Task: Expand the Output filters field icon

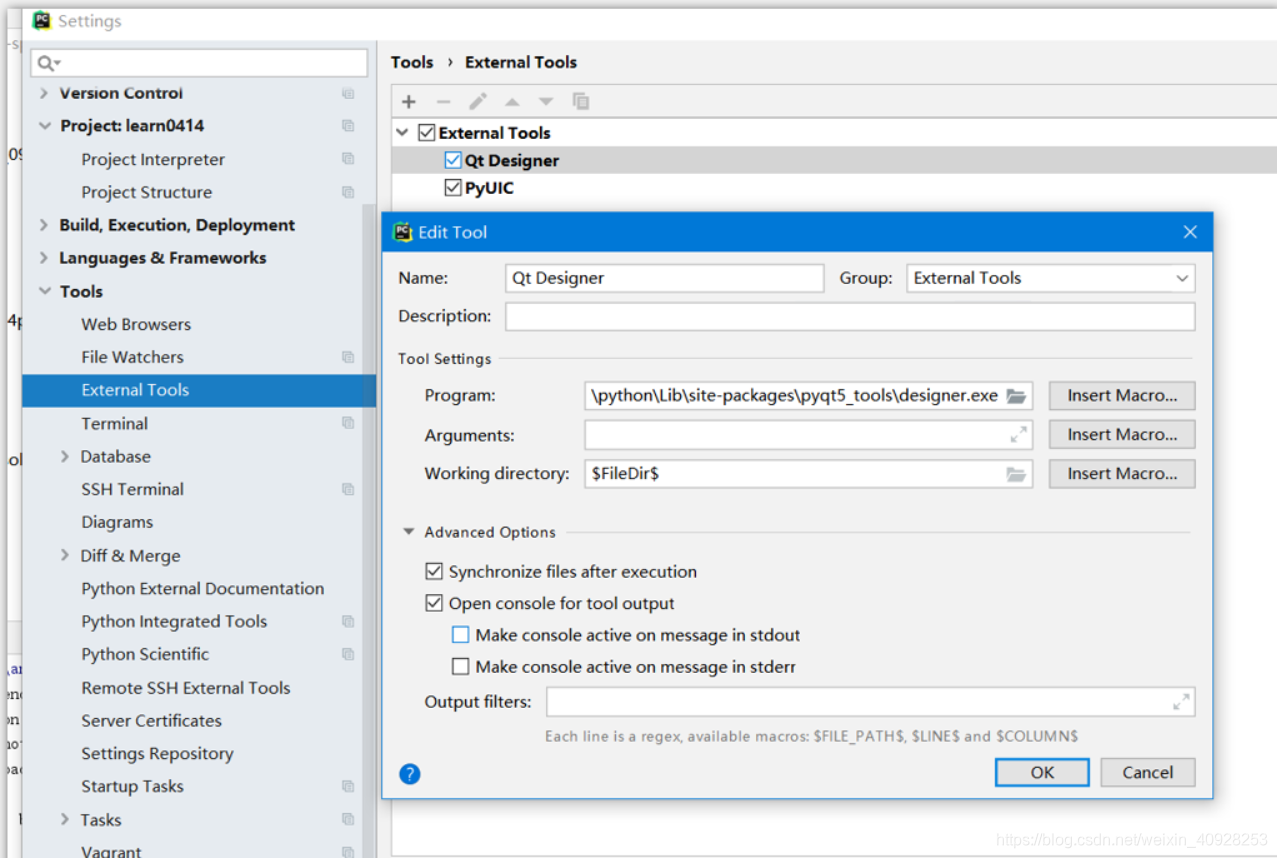Action: (x=1181, y=702)
